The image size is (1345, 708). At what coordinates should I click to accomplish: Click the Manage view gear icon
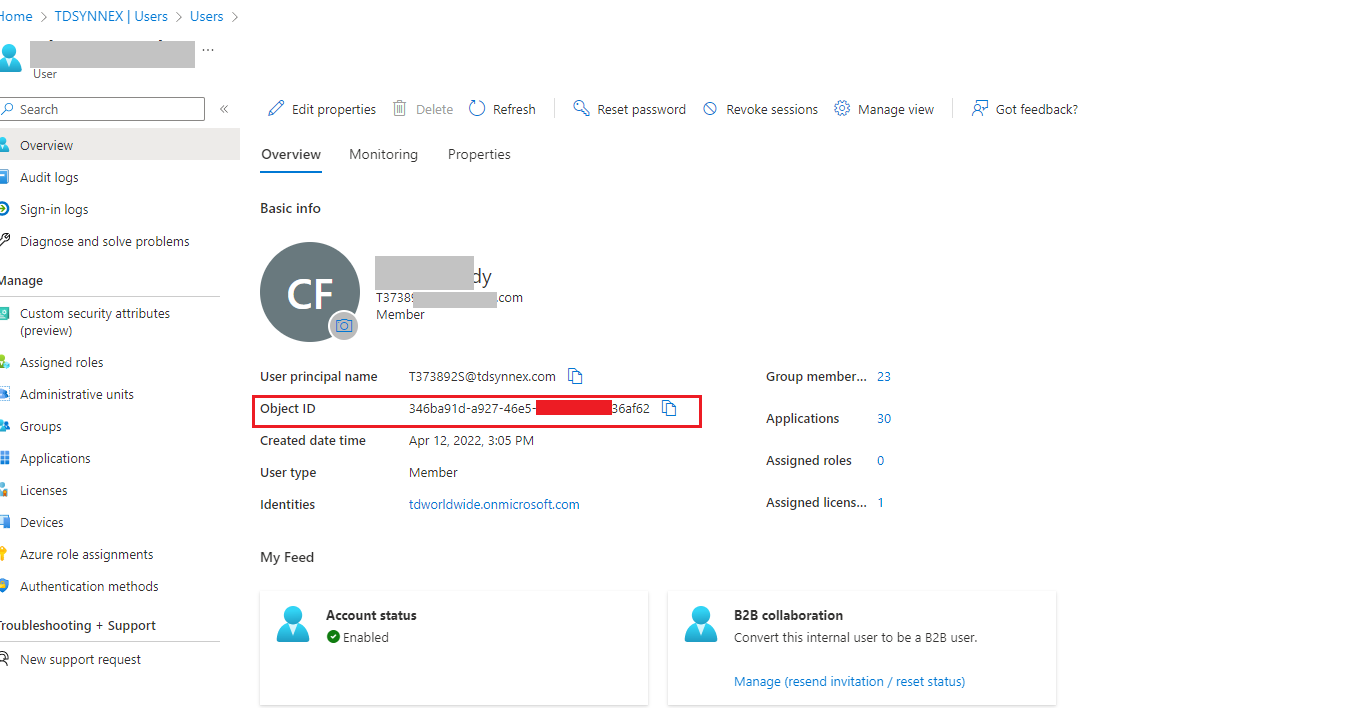842,108
